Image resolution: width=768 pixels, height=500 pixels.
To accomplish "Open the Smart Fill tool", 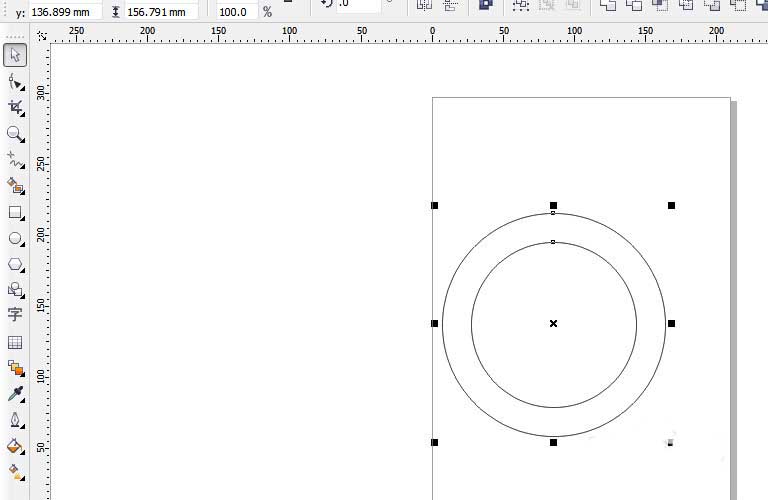I will (15, 185).
